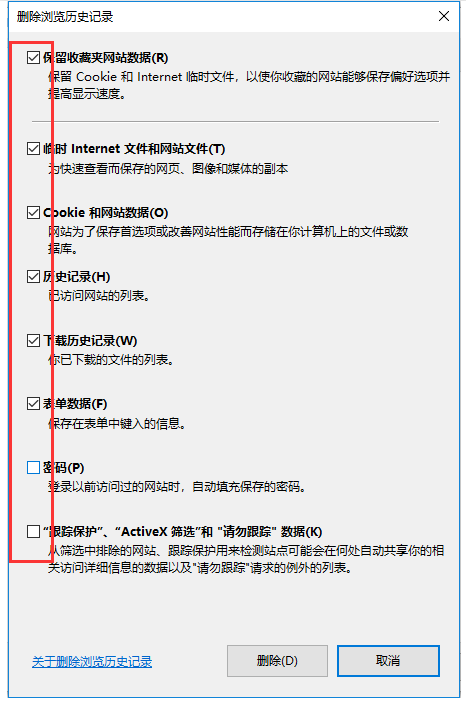Uncheck the 表单数据(F) checkbox
The height and width of the screenshot is (703, 466).
[33, 404]
